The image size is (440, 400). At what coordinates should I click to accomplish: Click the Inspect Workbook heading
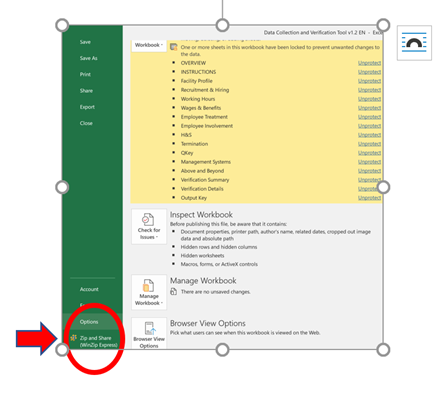[201, 215]
